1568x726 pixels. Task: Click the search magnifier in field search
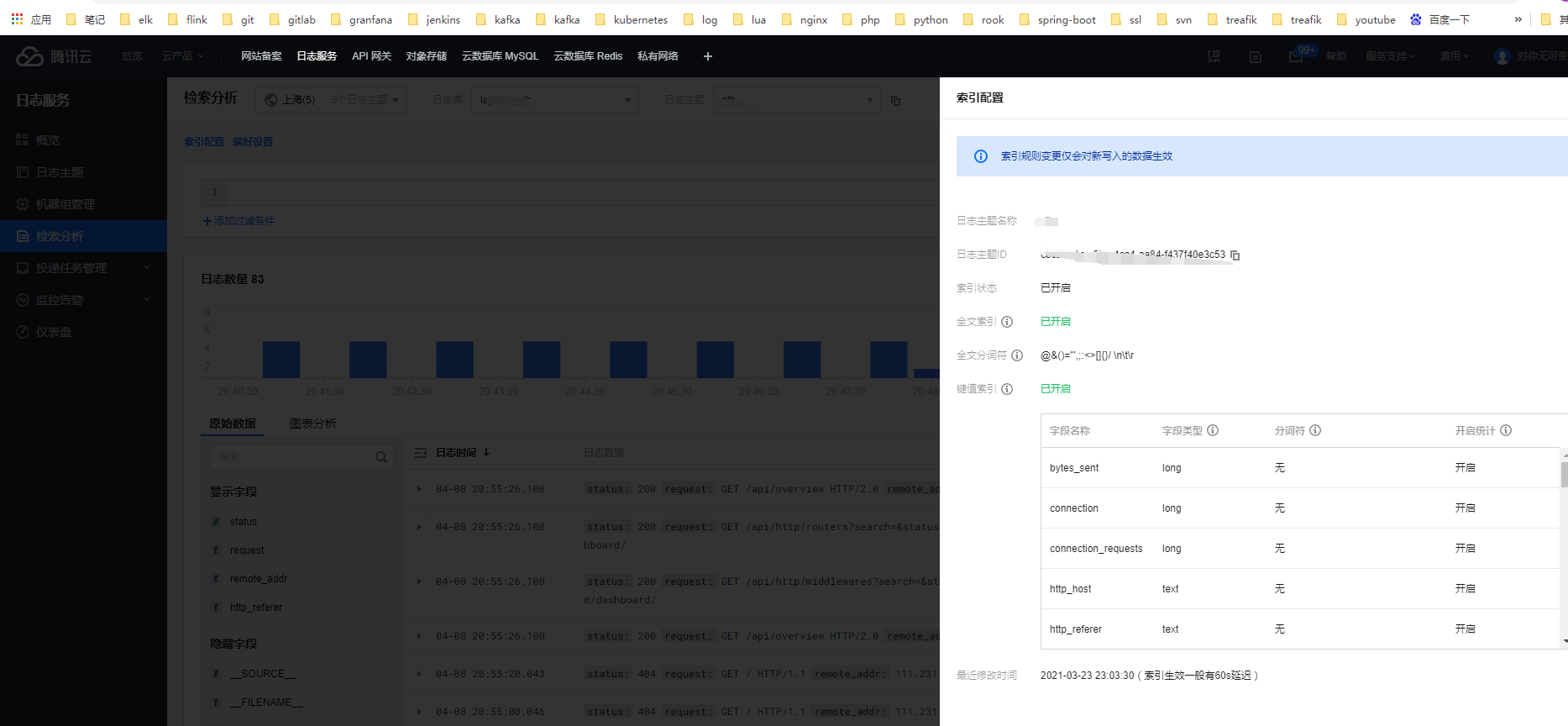click(x=381, y=457)
